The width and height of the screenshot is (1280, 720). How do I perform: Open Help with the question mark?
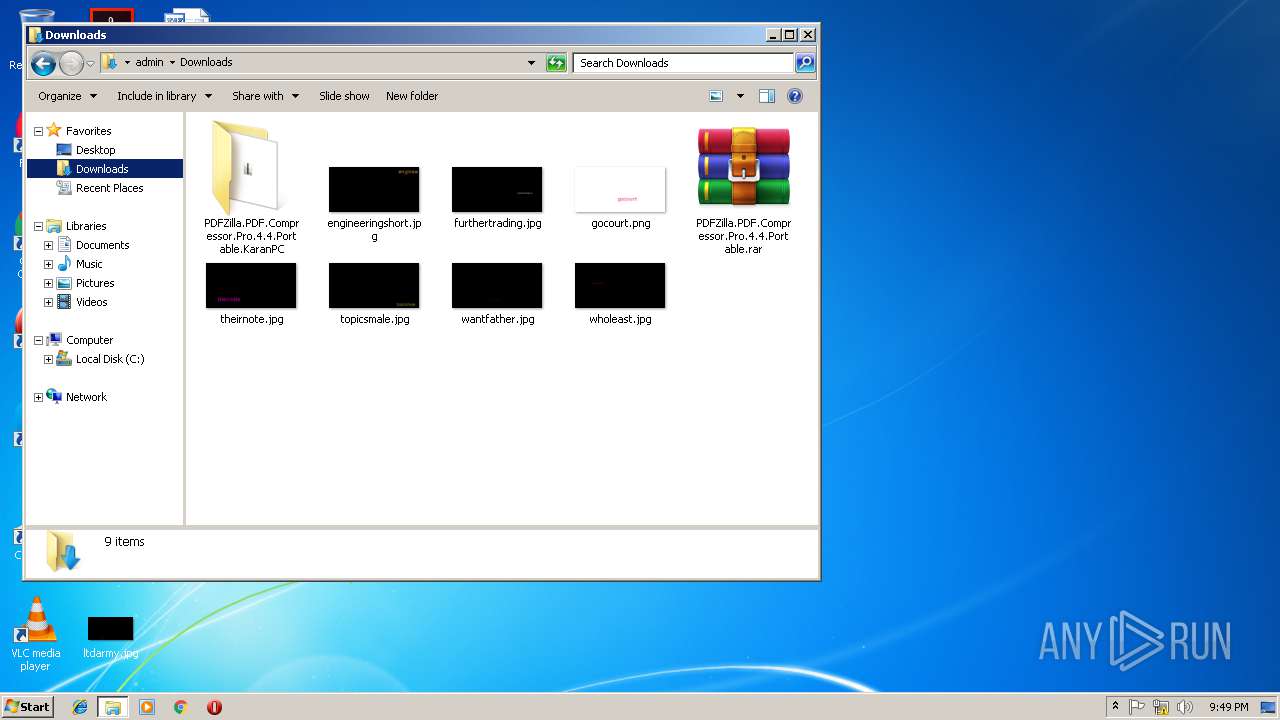click(x=795, y=96)
